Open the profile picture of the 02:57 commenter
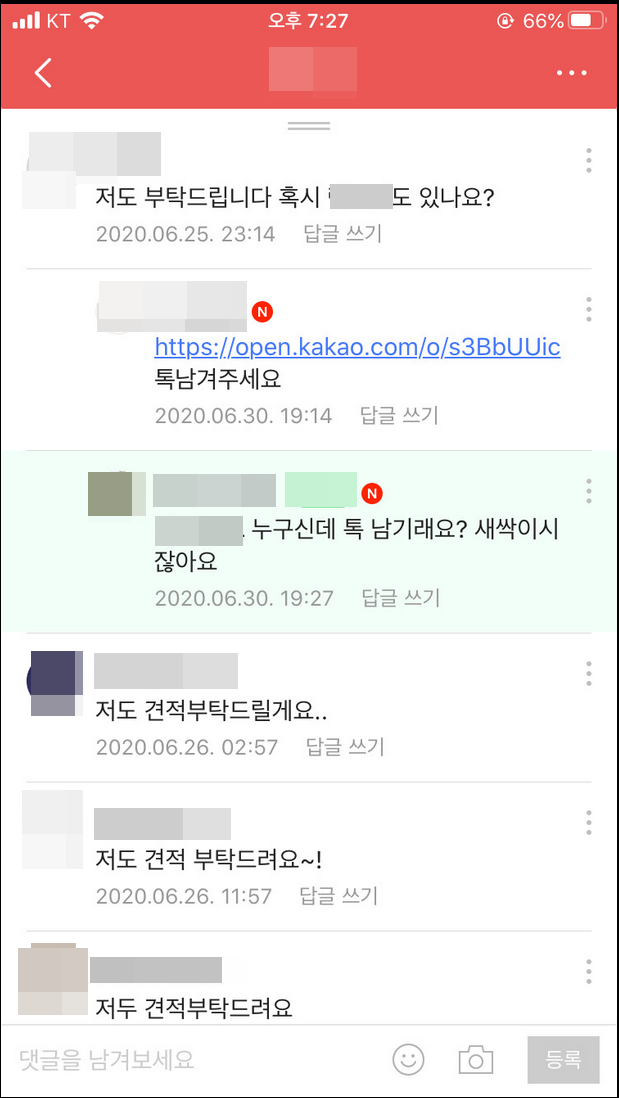The height and width of the screenshot is (1098, 619). [53, 681]
